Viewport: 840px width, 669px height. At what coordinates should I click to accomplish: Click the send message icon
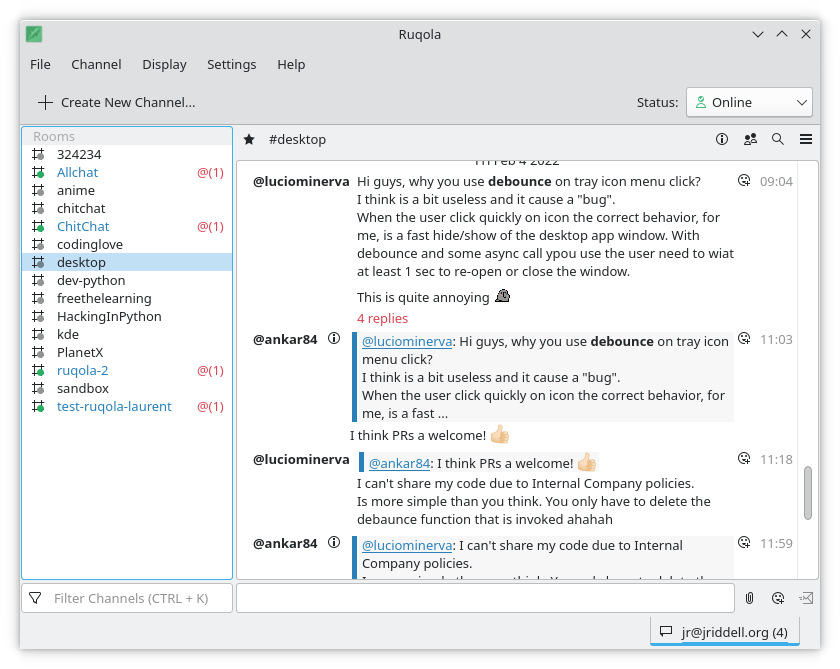pos(806,598)
